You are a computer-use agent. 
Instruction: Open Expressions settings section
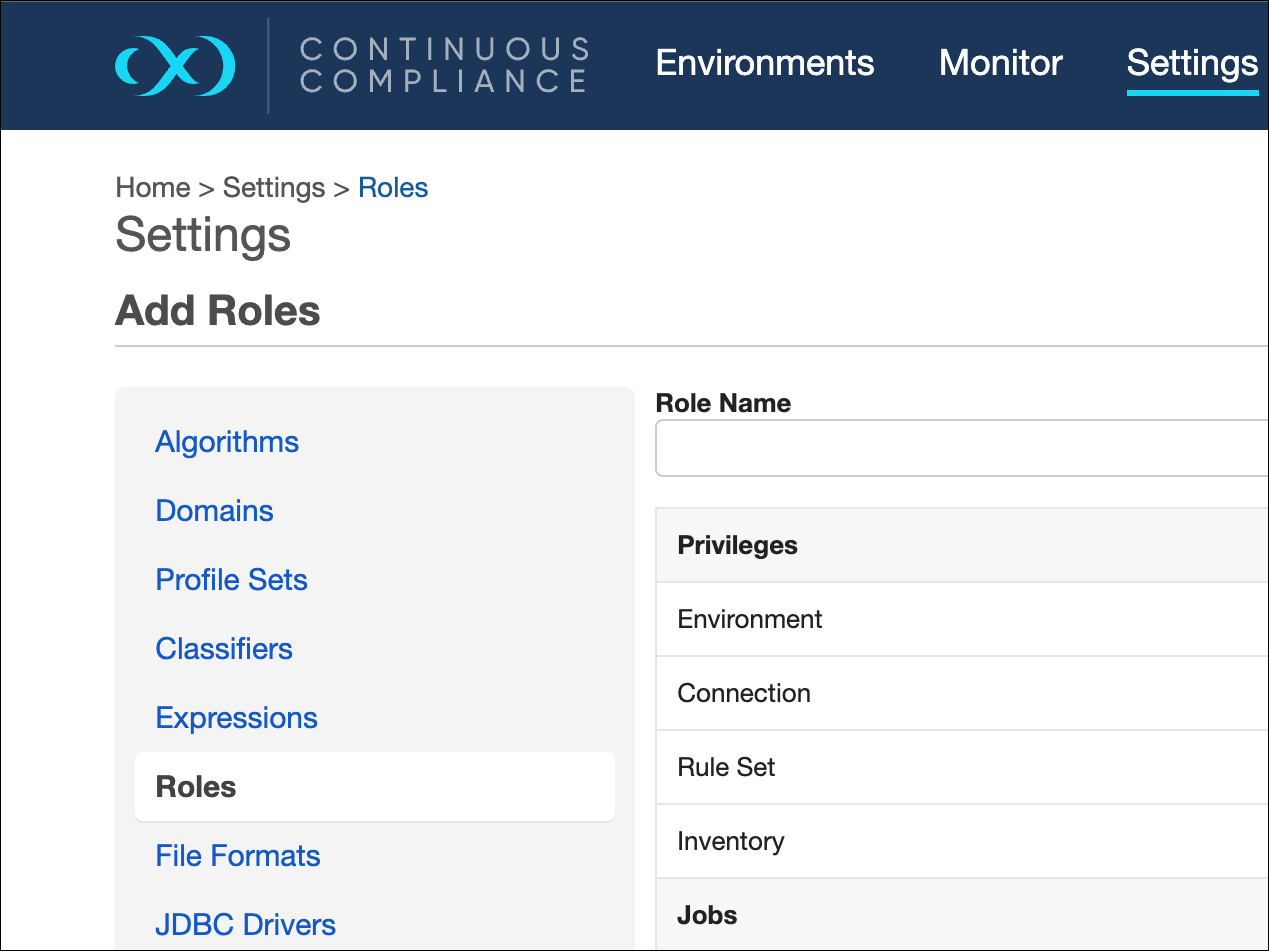click(236, 718)
